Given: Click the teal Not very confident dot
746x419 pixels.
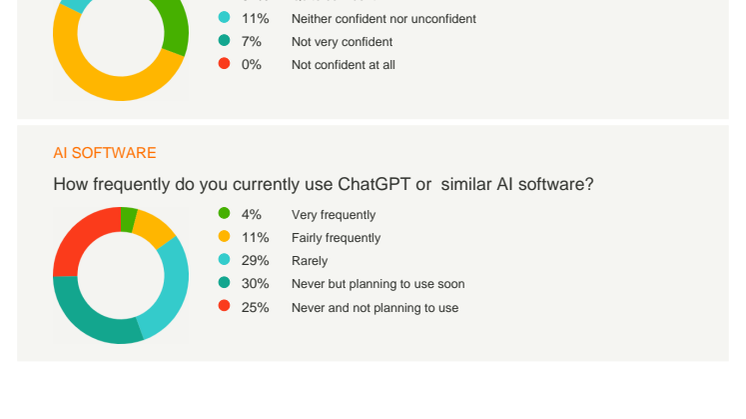Looking at the screenshot, I should pos(224,40).
